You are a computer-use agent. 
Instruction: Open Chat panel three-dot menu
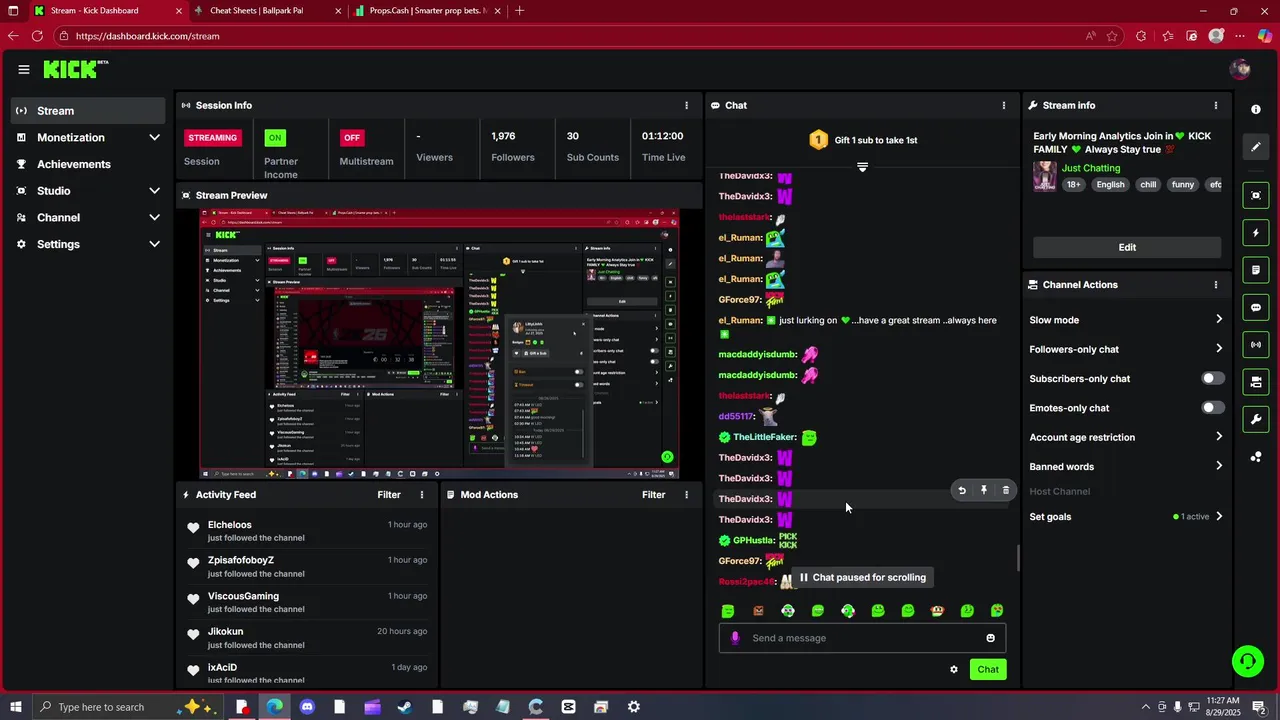[x=1004, y=105]
